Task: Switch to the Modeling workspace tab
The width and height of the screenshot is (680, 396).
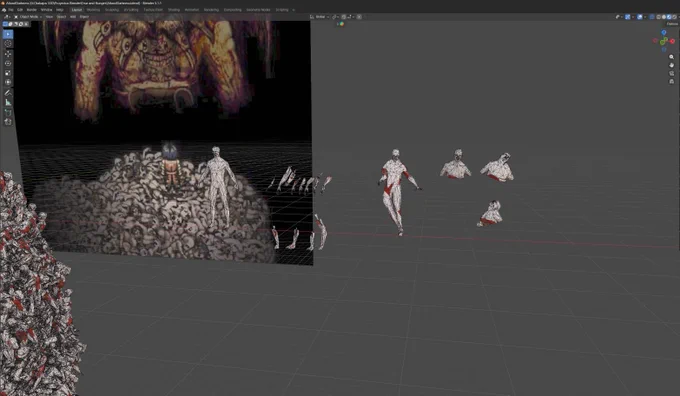Action: pos(93,10)
